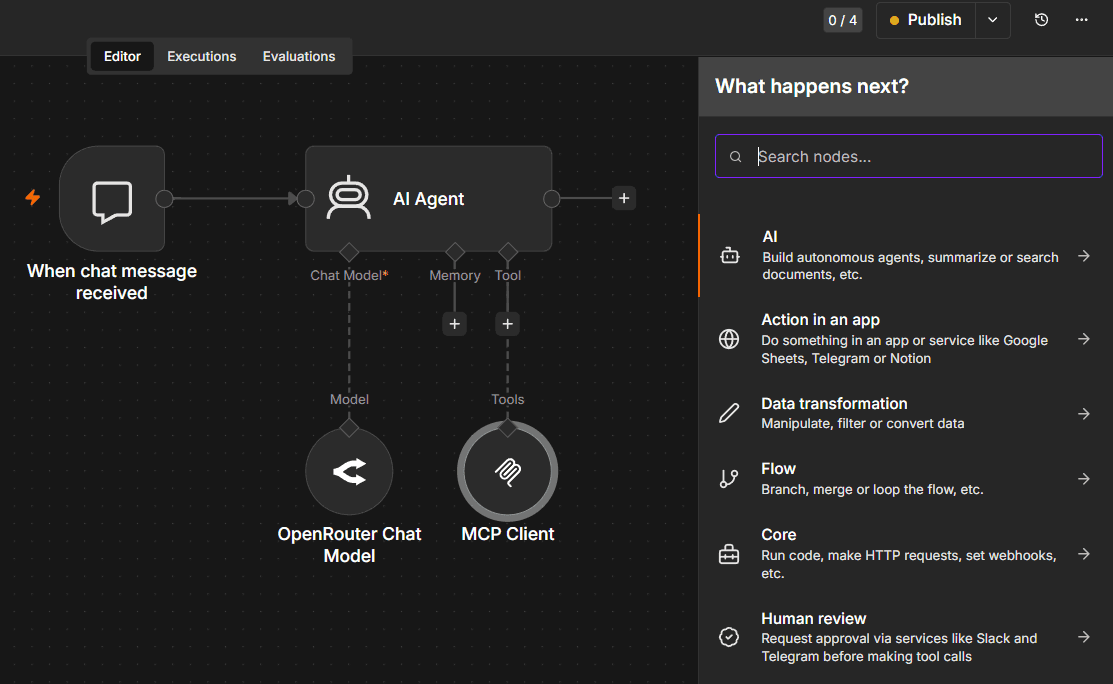Open the MCP Client tool node
This screenshot has width=1113, height=684.
click(508, 471)
